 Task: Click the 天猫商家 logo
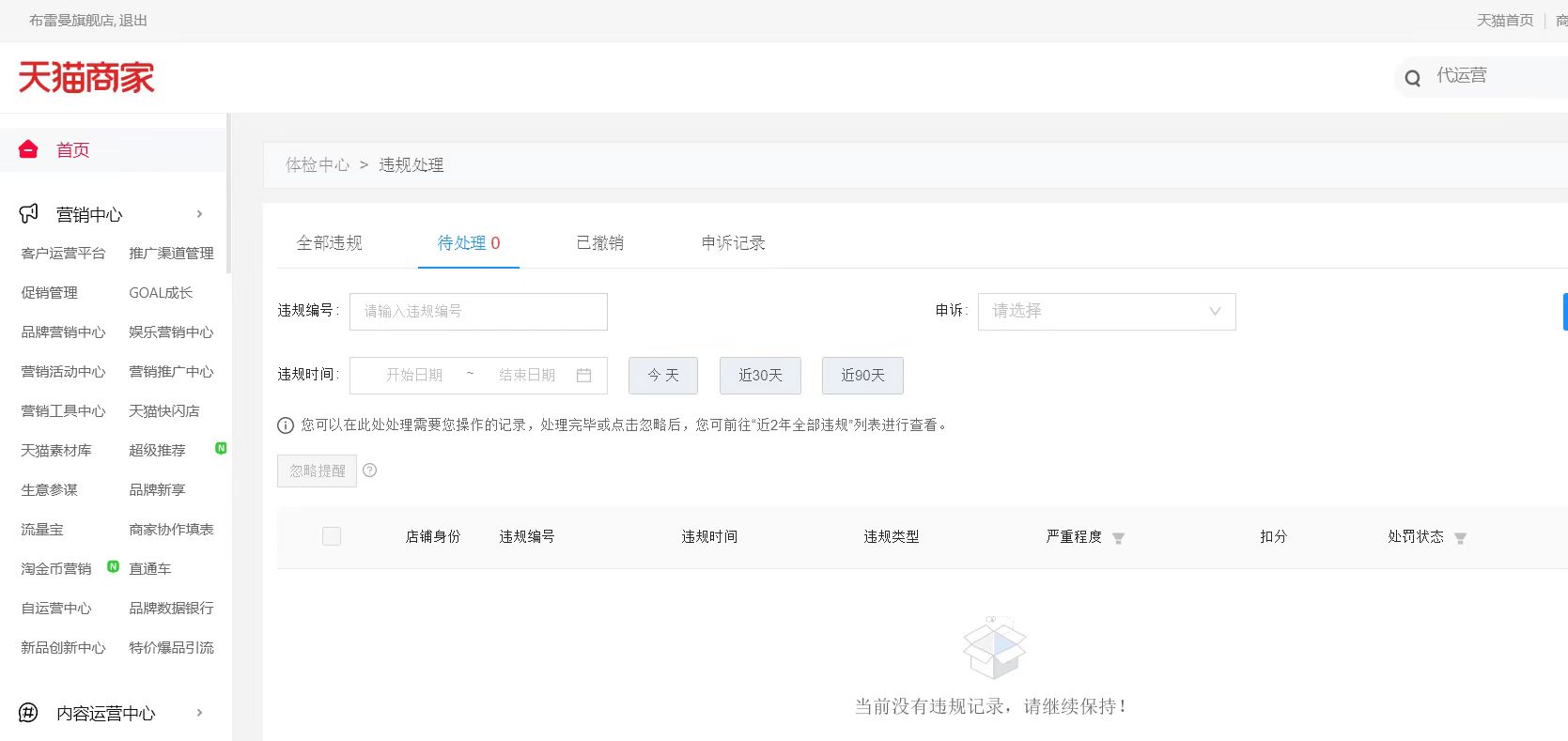(86, 78)
